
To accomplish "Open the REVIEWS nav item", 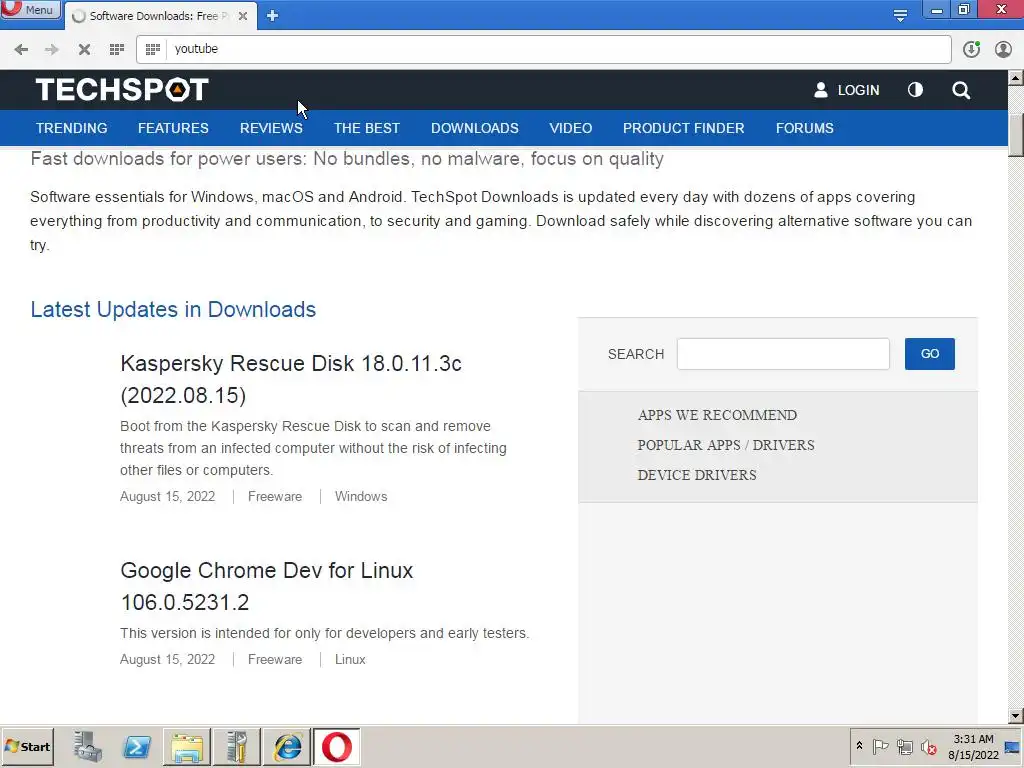I will pos(271,128).
